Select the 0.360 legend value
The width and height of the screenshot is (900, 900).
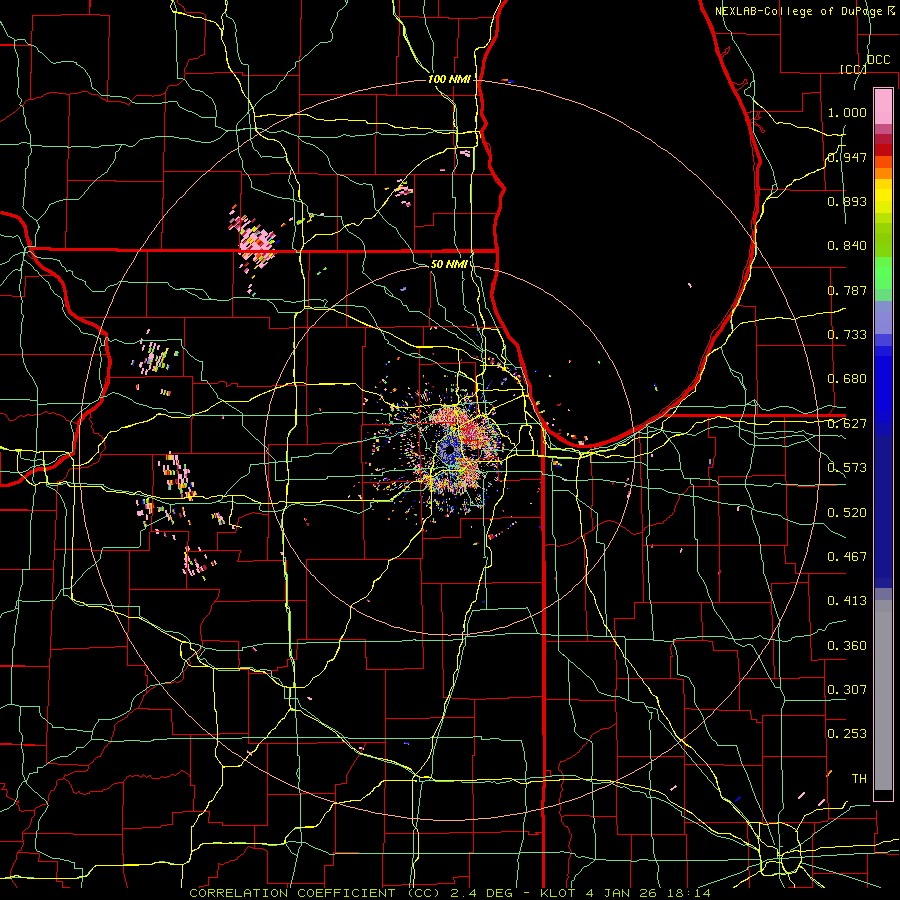(847, 646)
